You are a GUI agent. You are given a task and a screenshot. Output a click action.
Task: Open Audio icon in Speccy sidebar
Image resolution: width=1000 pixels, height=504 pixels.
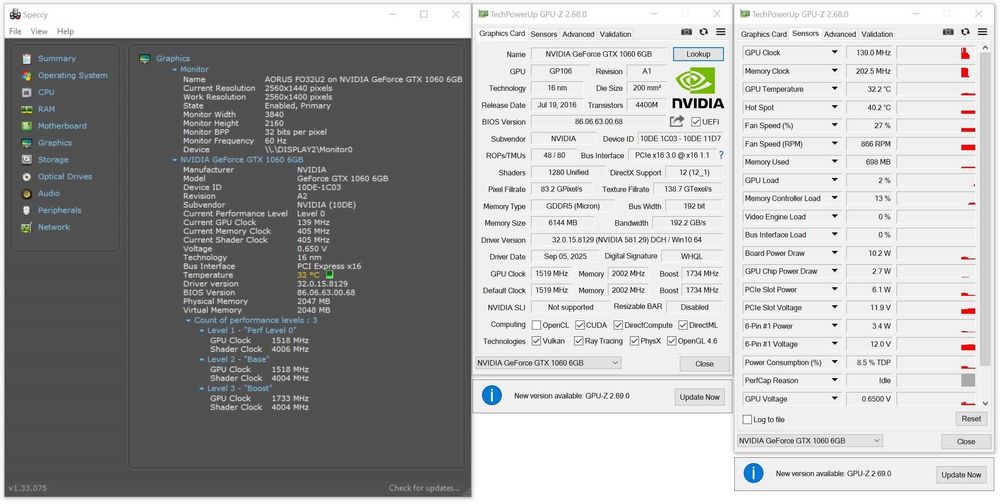26,193
